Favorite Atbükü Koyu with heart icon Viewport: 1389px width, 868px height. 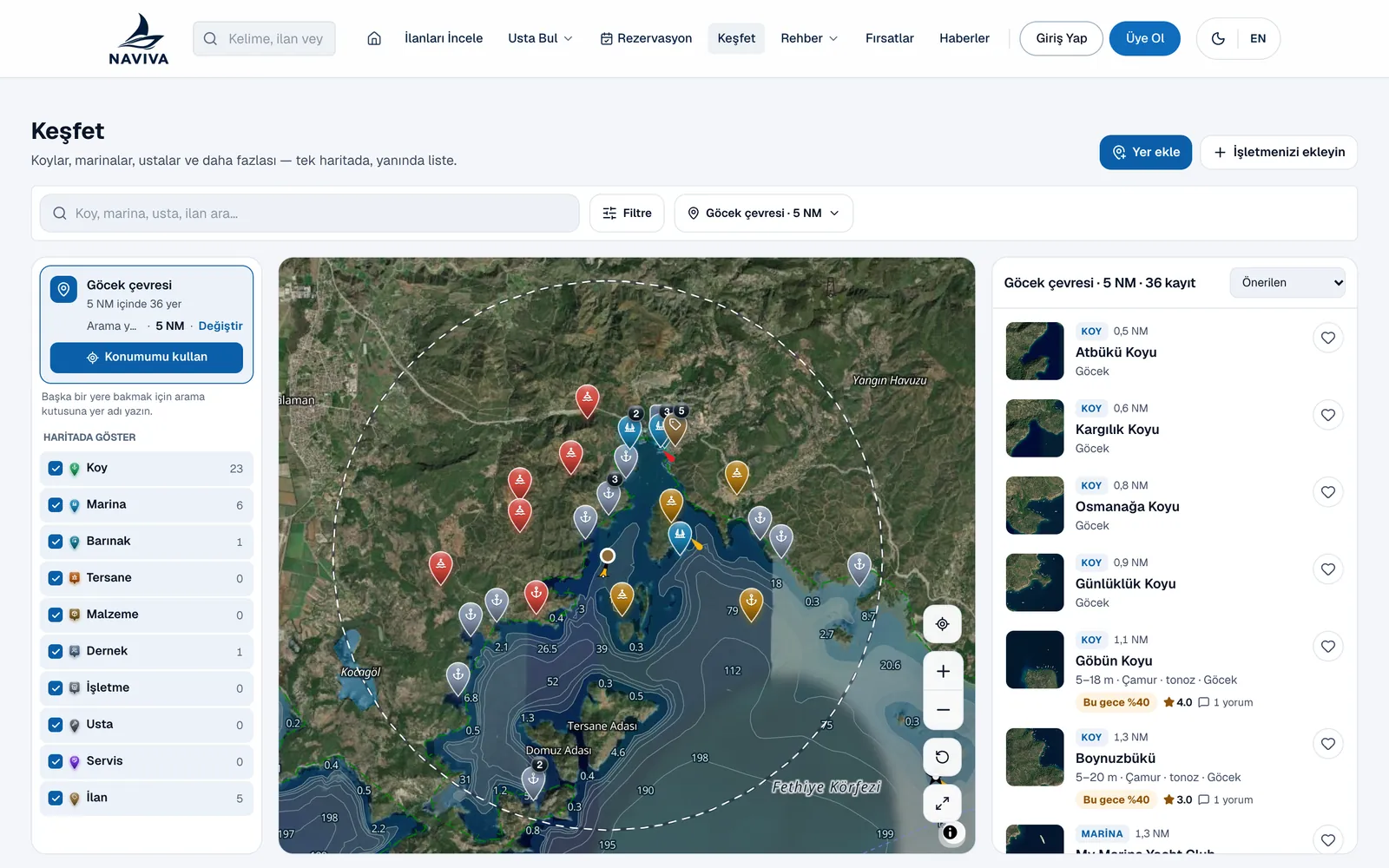tap(1327, 338)
